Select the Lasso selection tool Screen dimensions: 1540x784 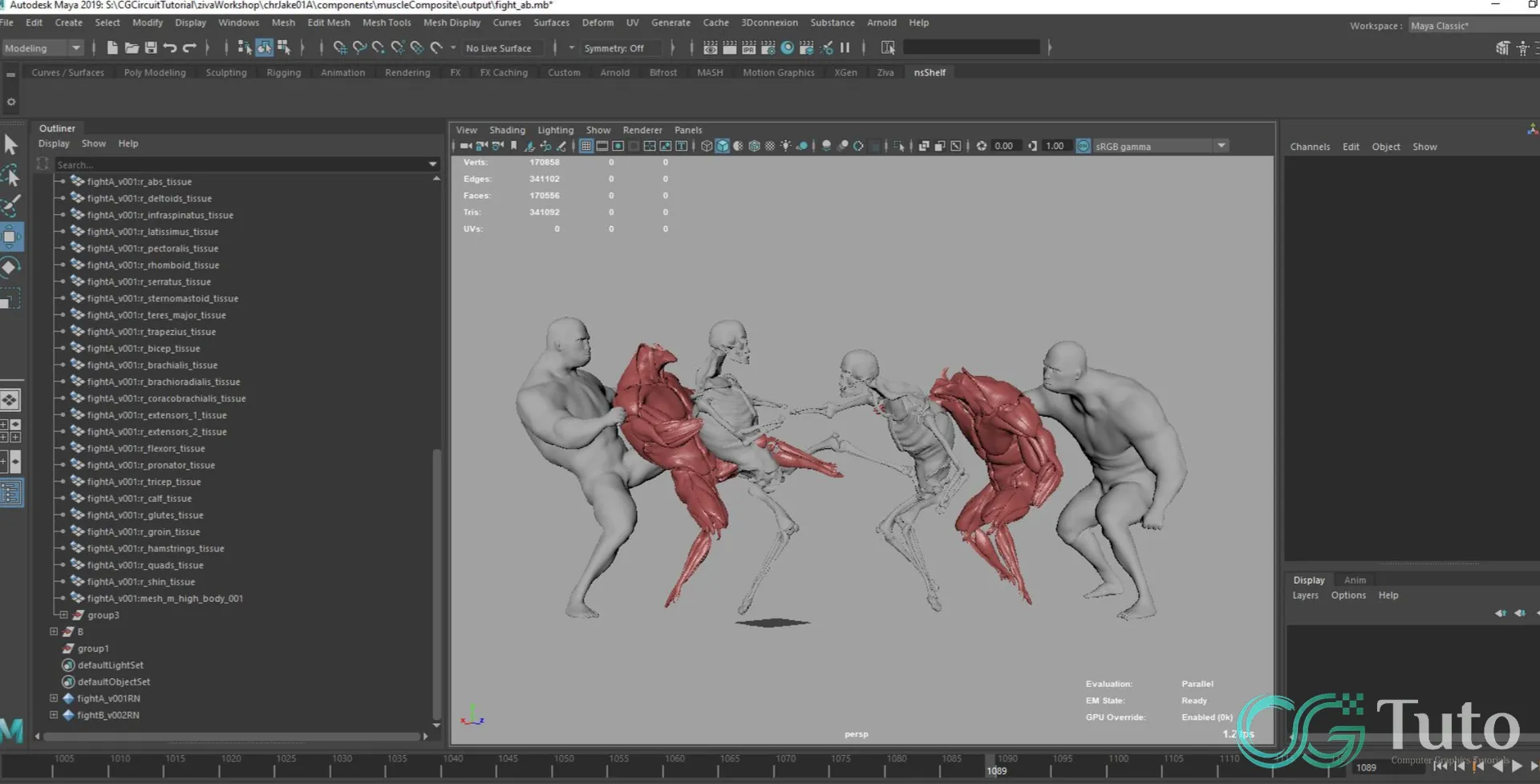(12, 176)
